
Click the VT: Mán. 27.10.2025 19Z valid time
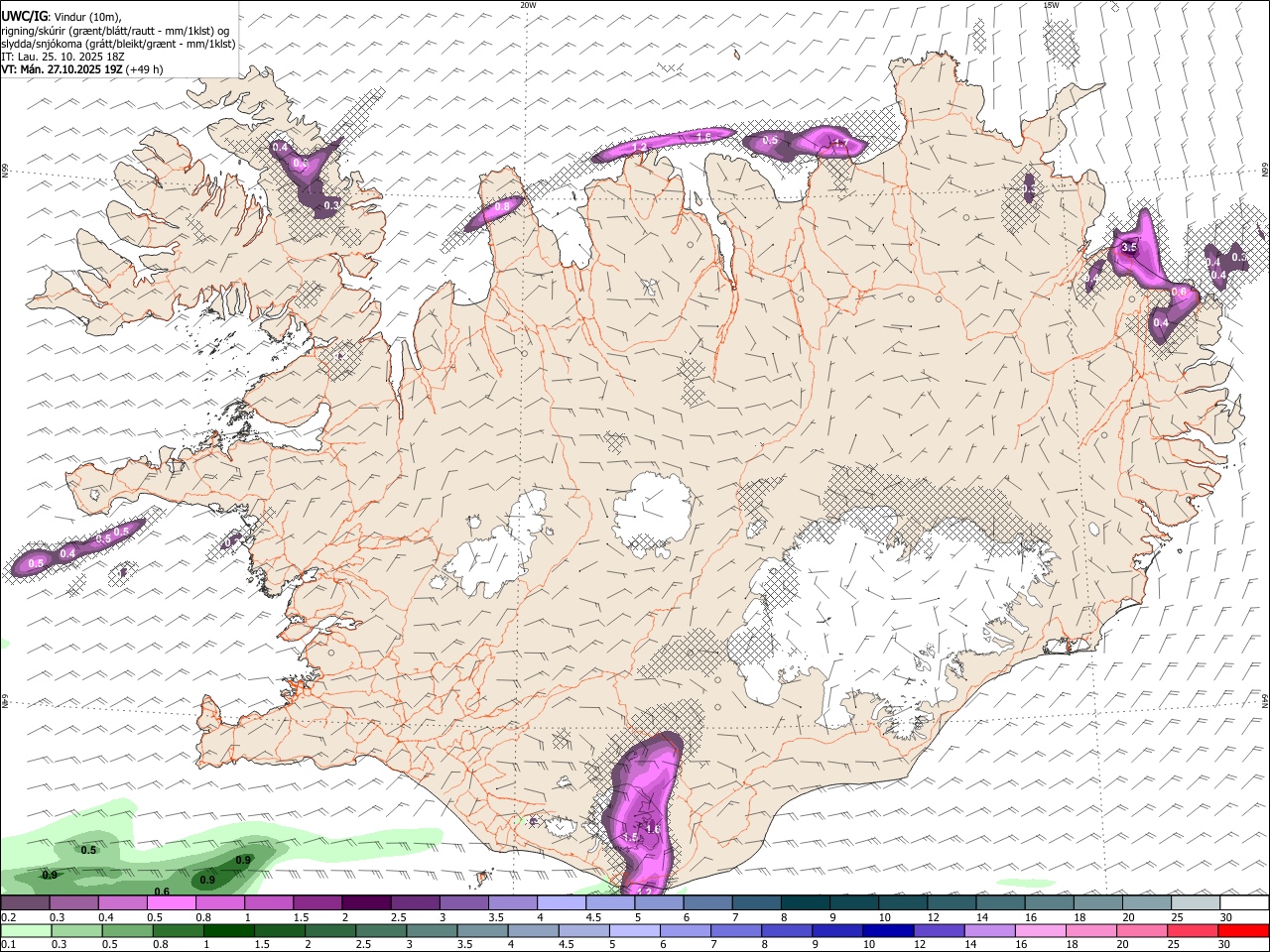click(62, 69)
